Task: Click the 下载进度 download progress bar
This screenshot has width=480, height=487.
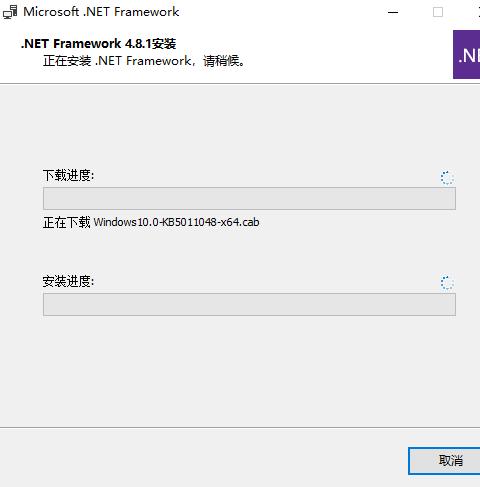Action: [x=249, y=198]
